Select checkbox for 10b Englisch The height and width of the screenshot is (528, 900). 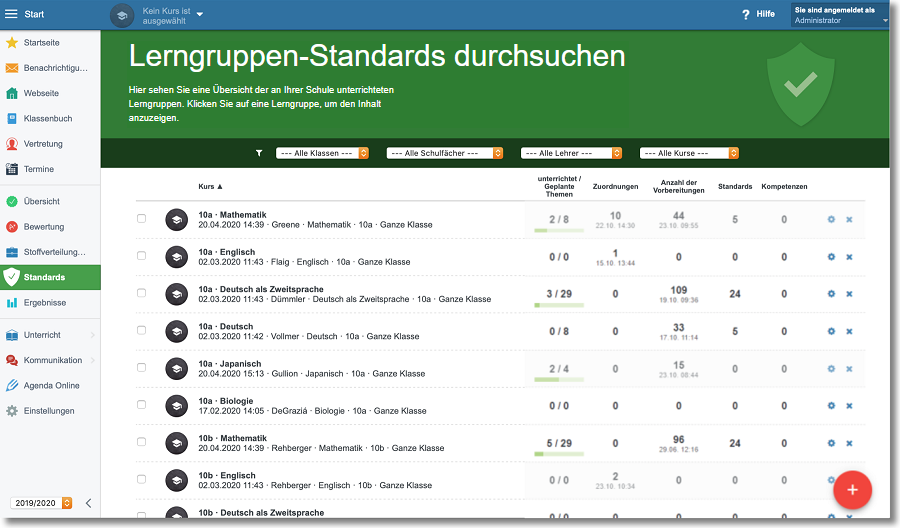tap(141, 480)
